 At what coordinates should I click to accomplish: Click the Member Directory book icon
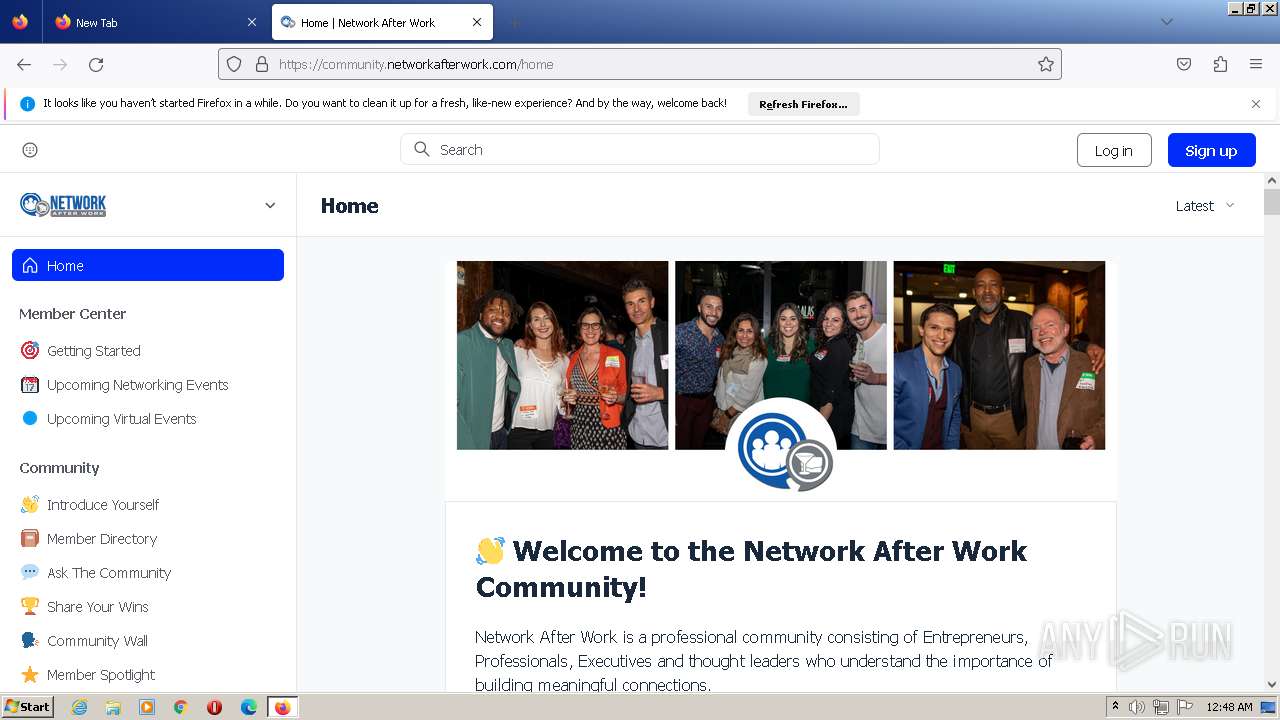coord(30,539)
